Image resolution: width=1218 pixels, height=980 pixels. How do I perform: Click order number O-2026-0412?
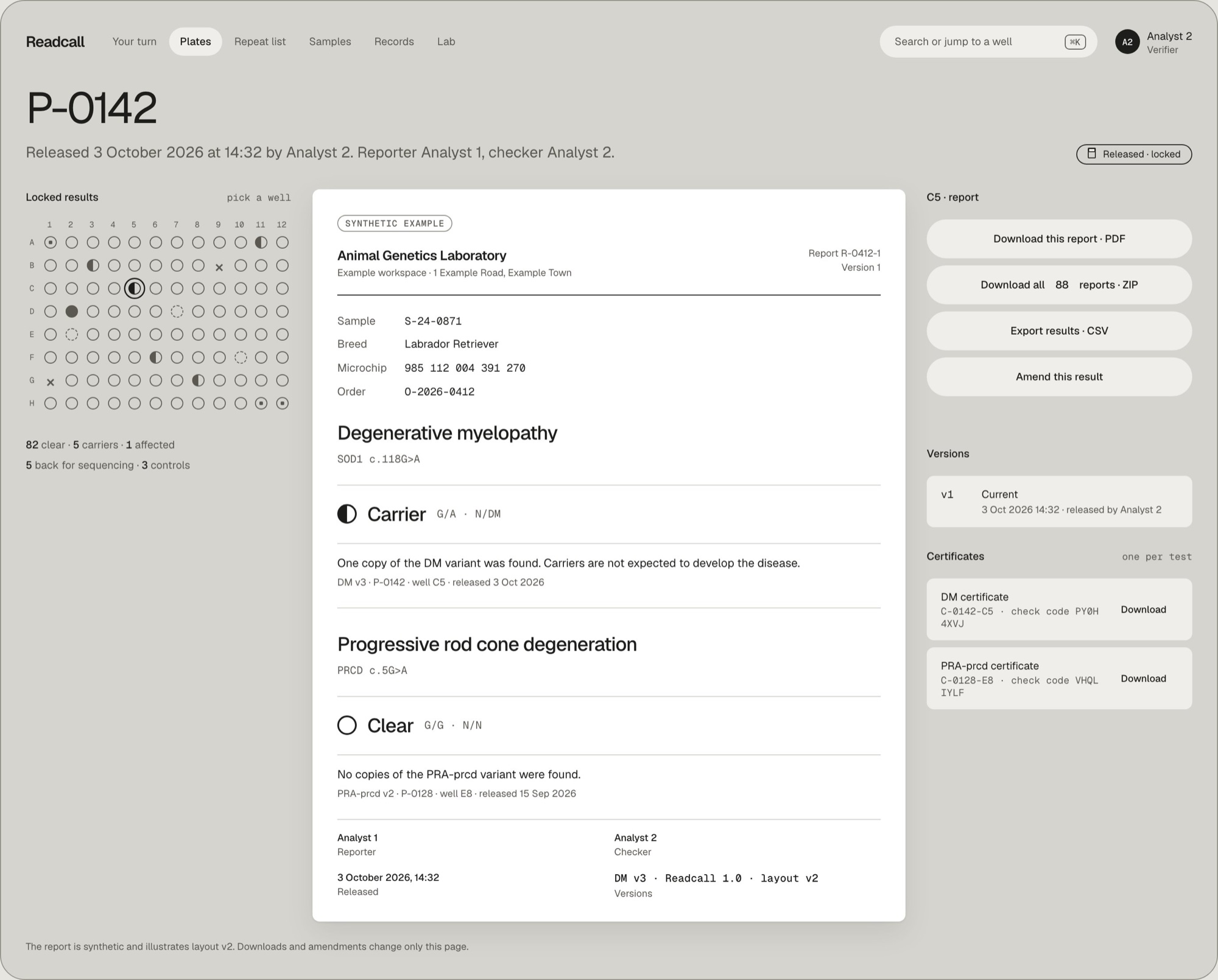pos(440,391)
